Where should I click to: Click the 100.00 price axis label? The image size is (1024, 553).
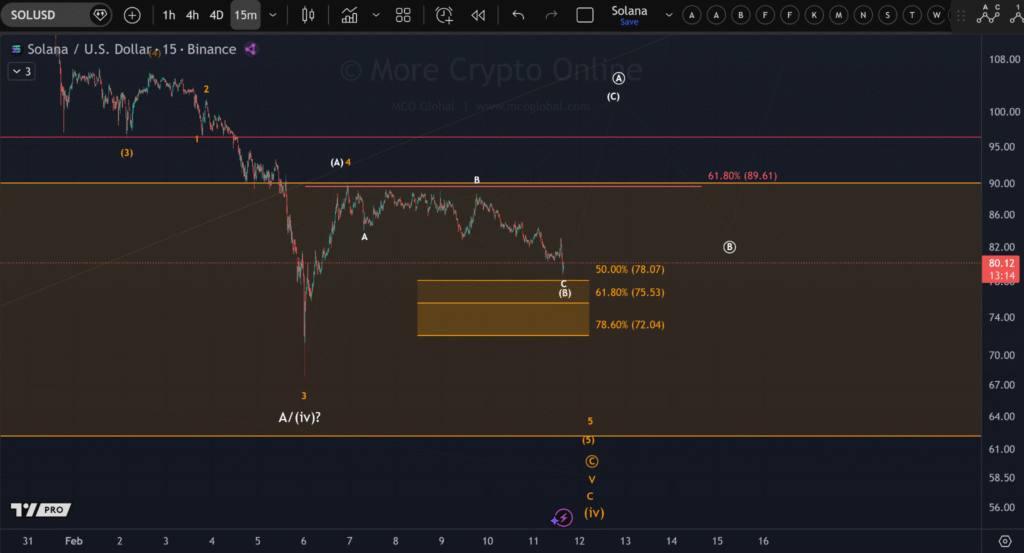1004,112
